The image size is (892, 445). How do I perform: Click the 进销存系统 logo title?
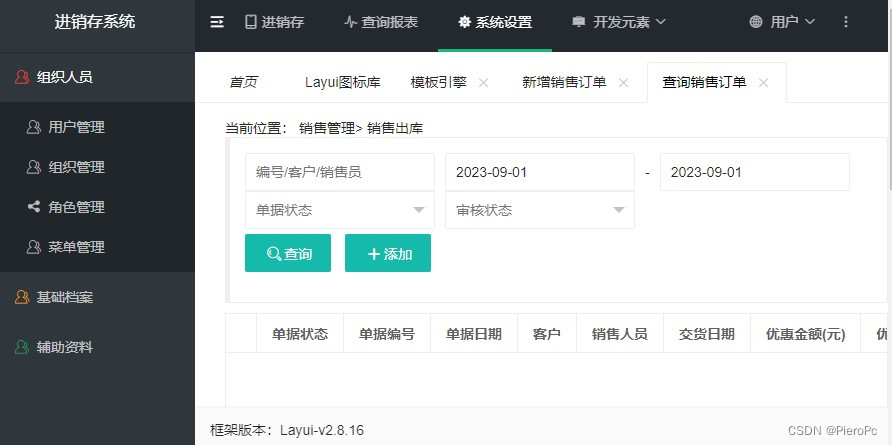click(x=95, y=22)
